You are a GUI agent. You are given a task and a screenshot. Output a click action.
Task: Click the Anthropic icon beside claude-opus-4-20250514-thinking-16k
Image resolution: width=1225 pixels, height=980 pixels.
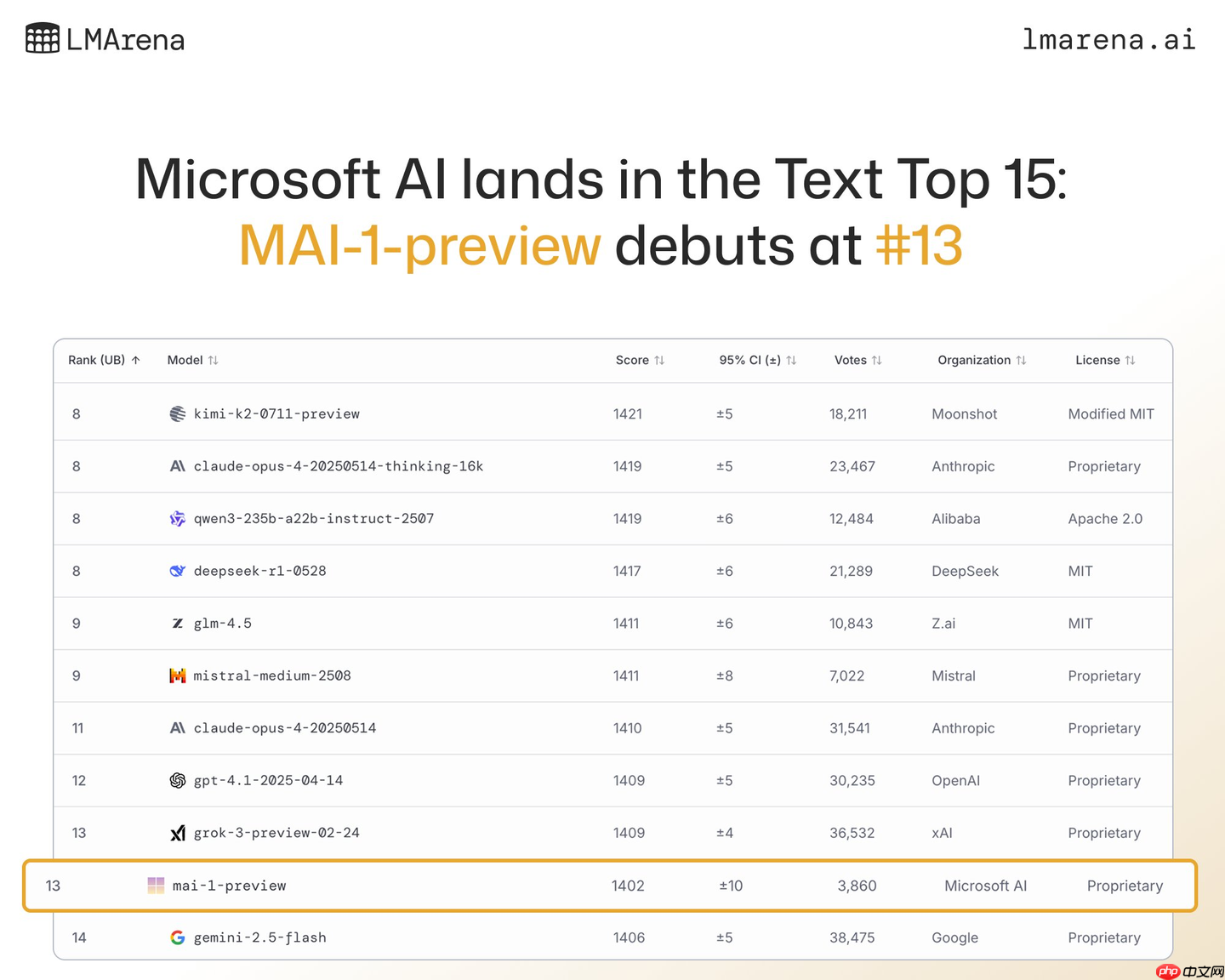pyautogui.click(x=177, y=466)
